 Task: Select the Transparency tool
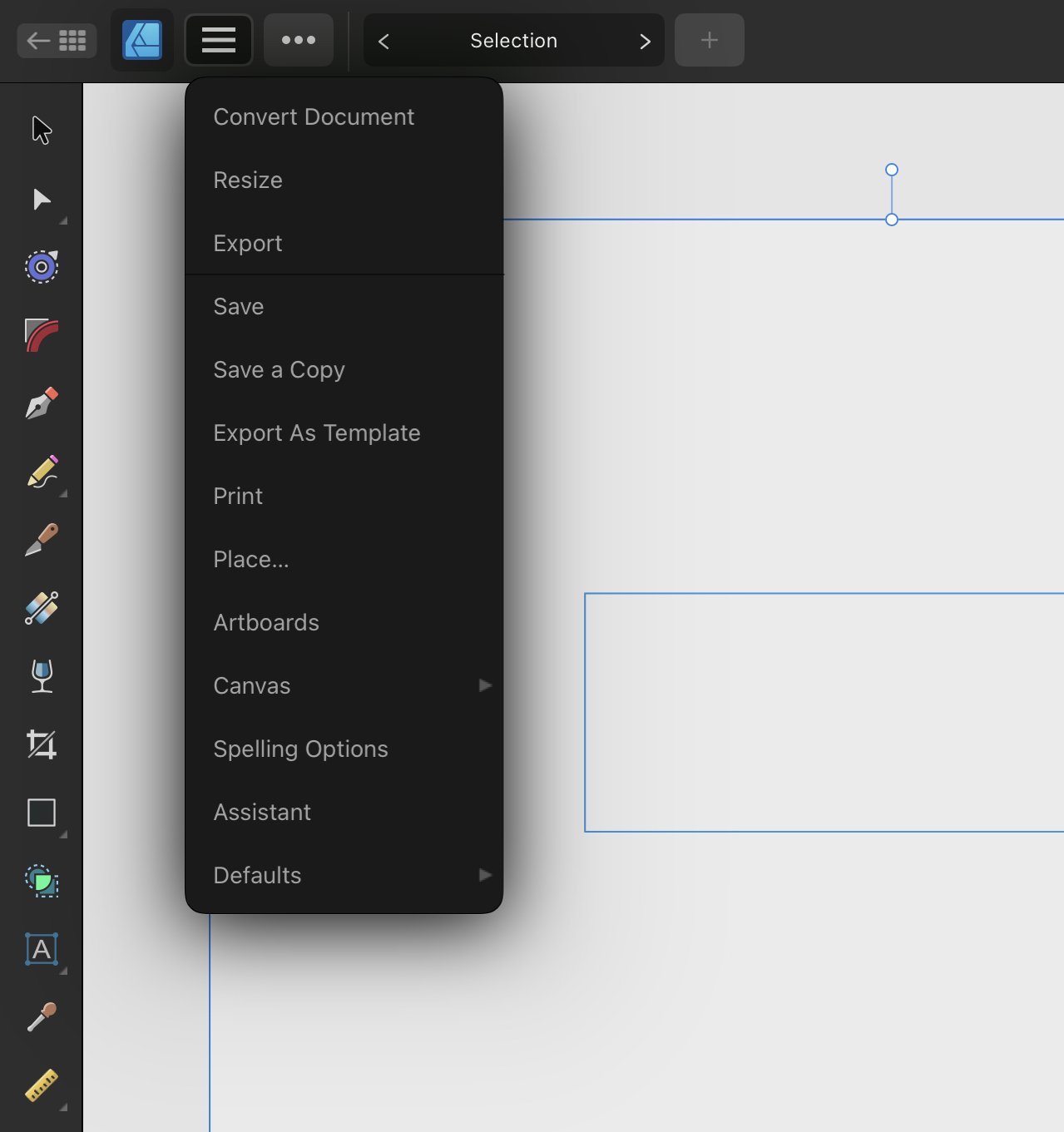[x=42, y=676]
